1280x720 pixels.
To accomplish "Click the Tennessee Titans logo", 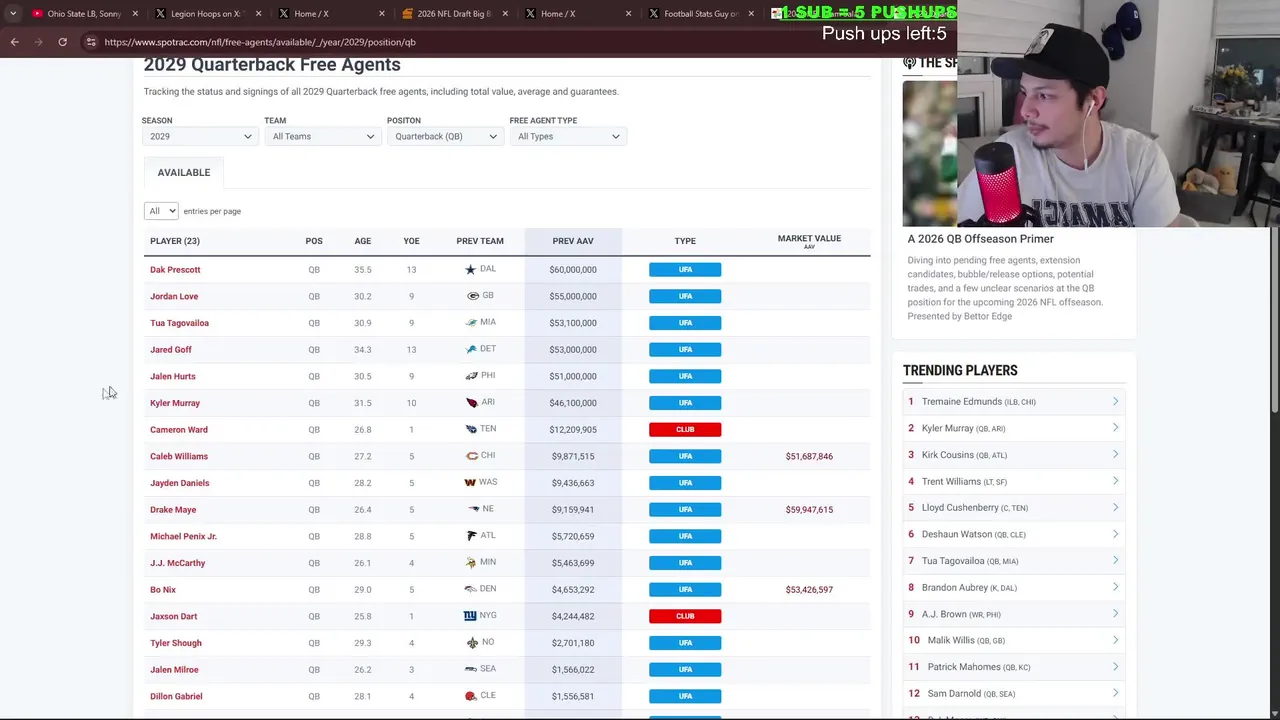I will coord(471,429).
